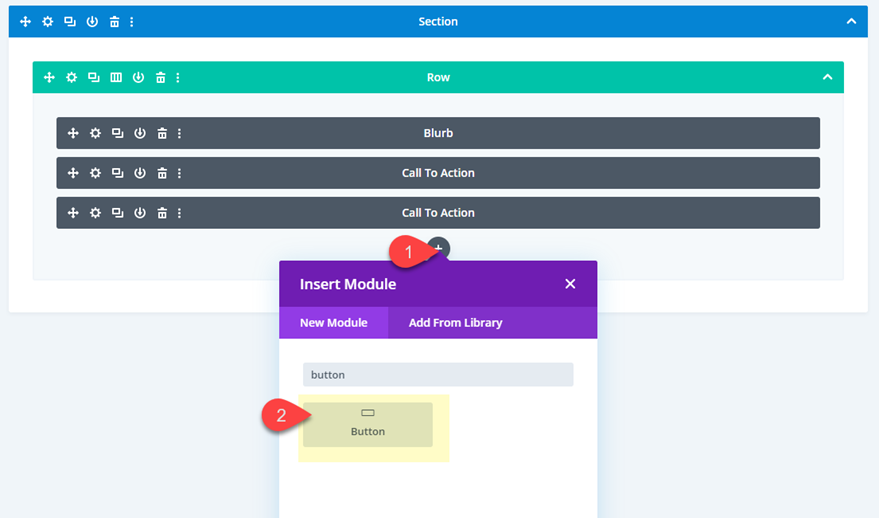Screen dimensions: 880x518
Task: Open second Call To Action settings
Action: [x=95, y=213]
